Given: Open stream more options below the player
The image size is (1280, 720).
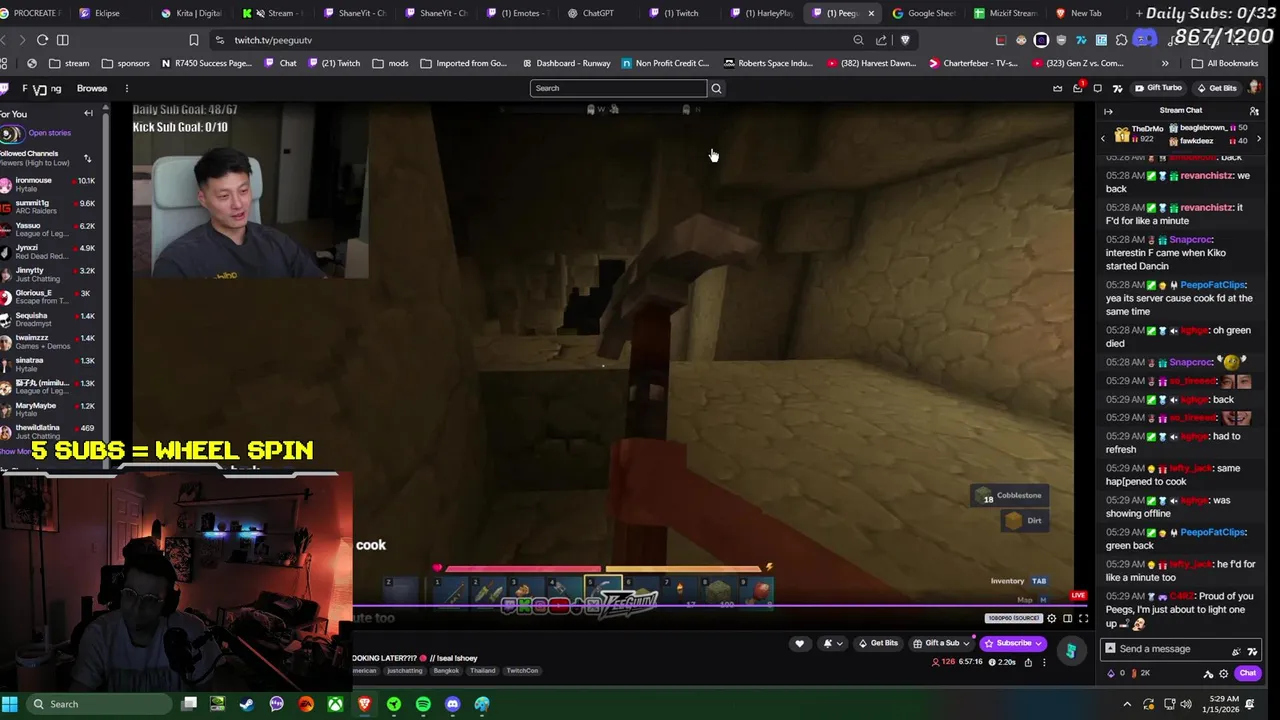Looking at the screenshot, I should [x=1044, y=662].
